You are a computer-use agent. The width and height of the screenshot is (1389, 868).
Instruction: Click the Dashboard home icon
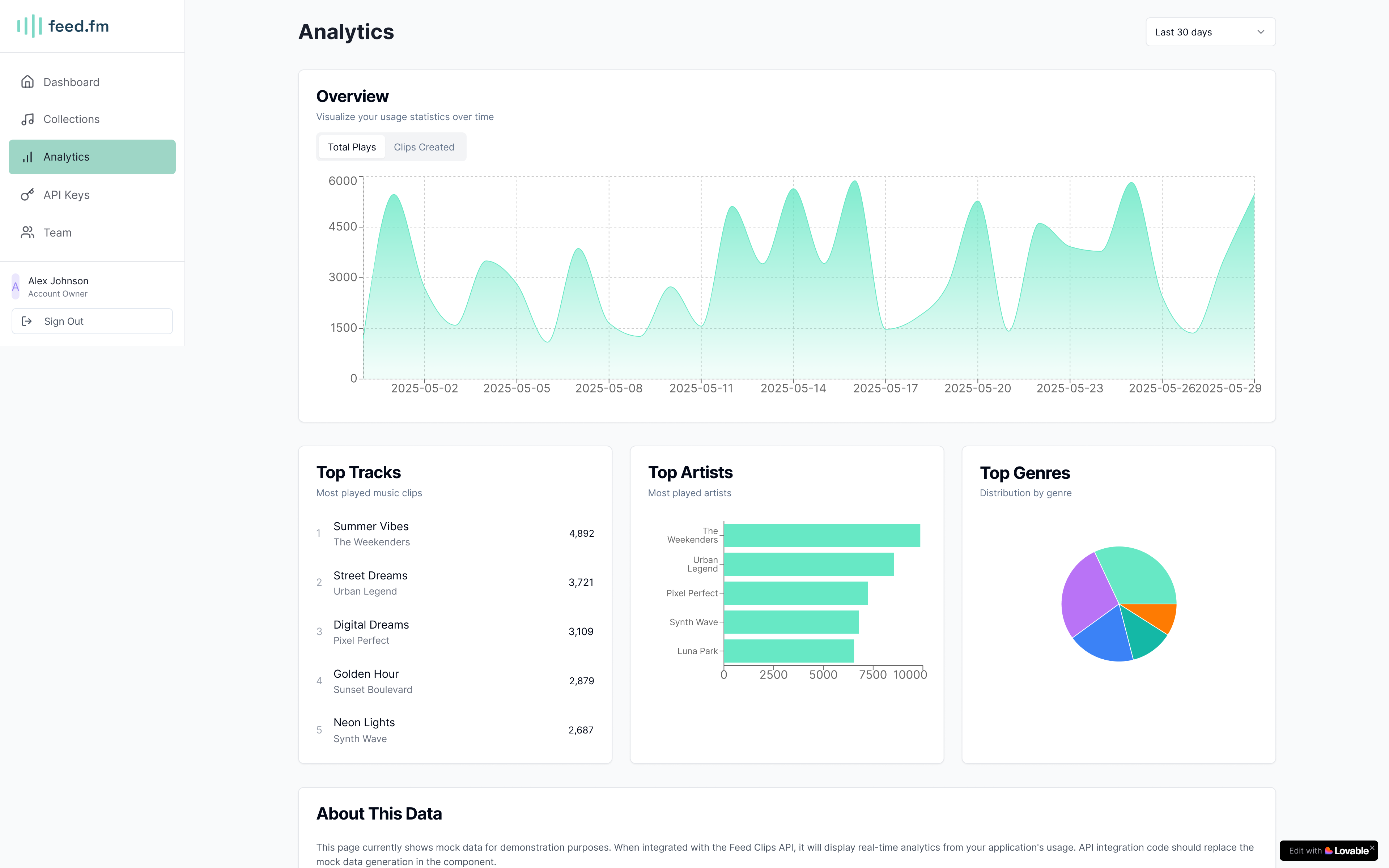point(27,82)
